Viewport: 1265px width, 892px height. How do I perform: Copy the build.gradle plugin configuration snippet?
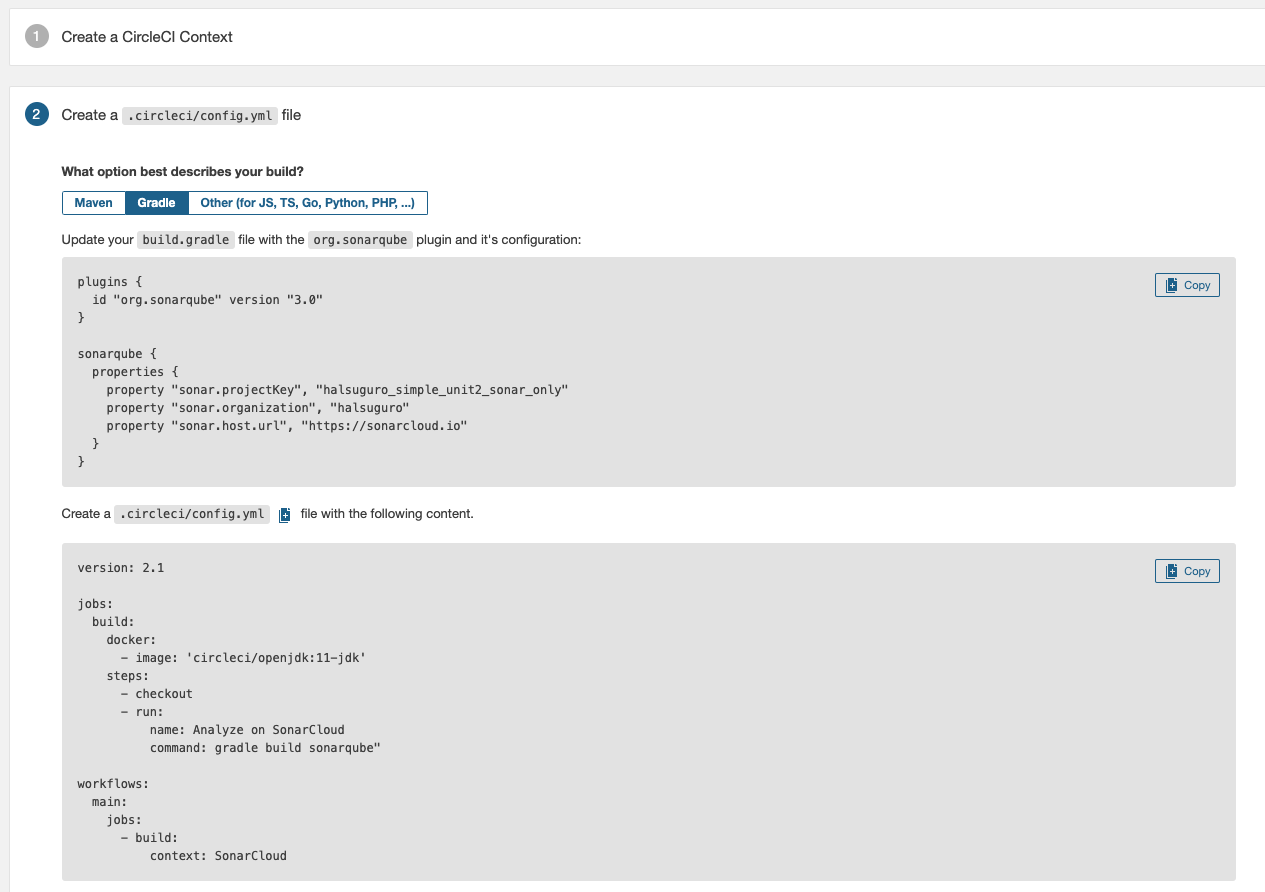(x=1187, y=284)
